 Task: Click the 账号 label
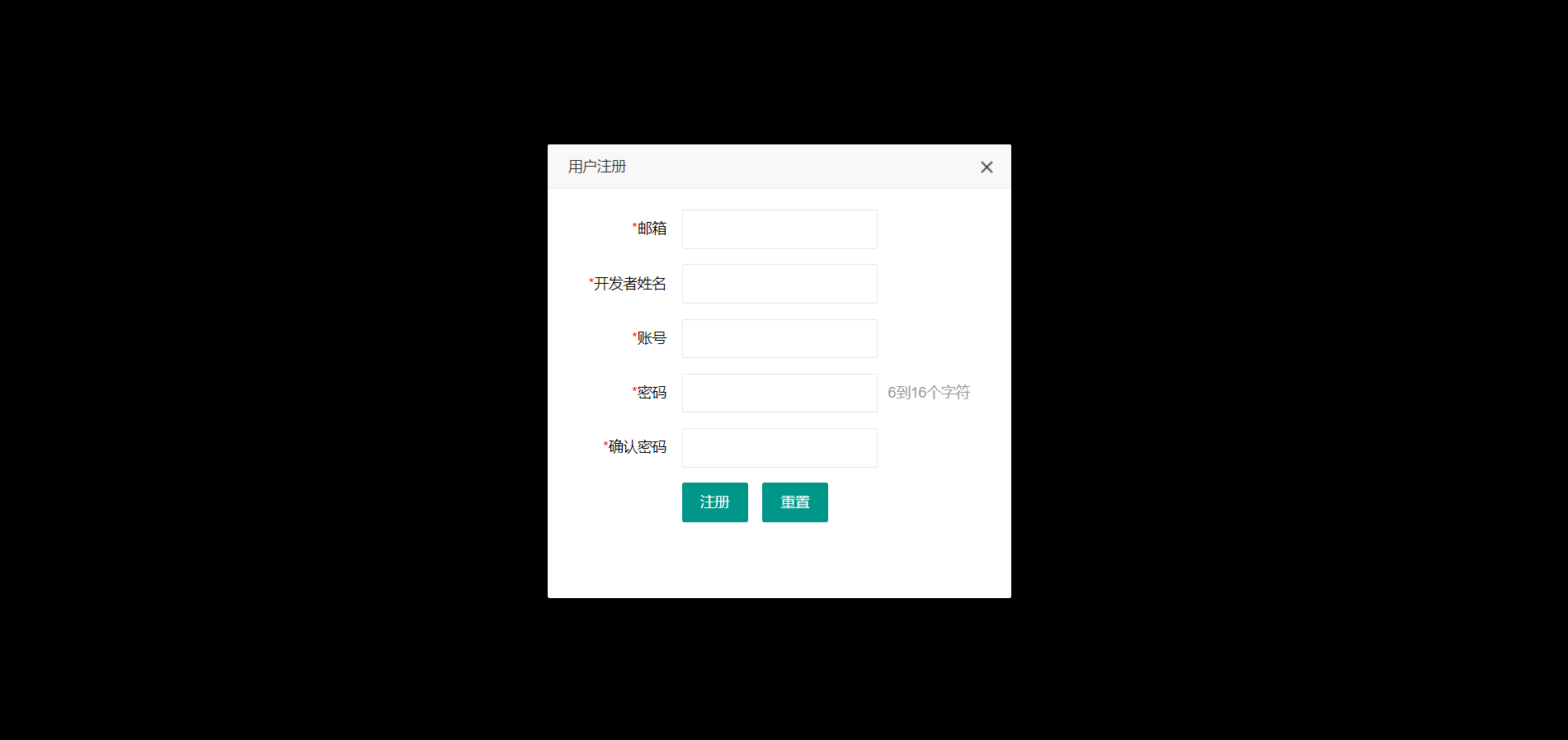coord(652,338)
